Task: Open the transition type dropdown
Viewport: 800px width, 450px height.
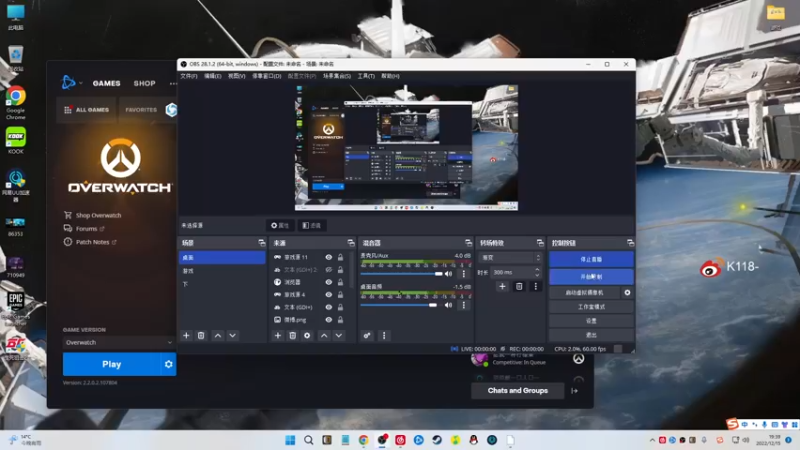Action: coord(510,258)
